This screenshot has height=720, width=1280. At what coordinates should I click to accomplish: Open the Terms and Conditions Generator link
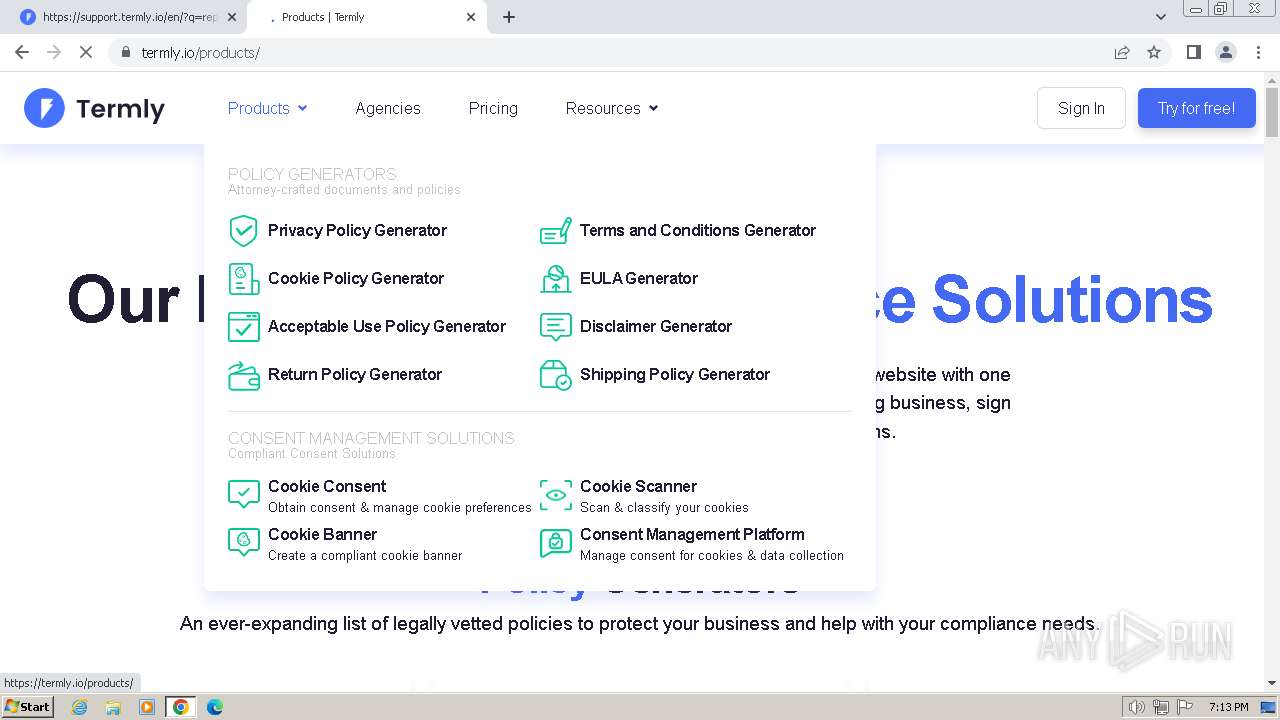698,230
